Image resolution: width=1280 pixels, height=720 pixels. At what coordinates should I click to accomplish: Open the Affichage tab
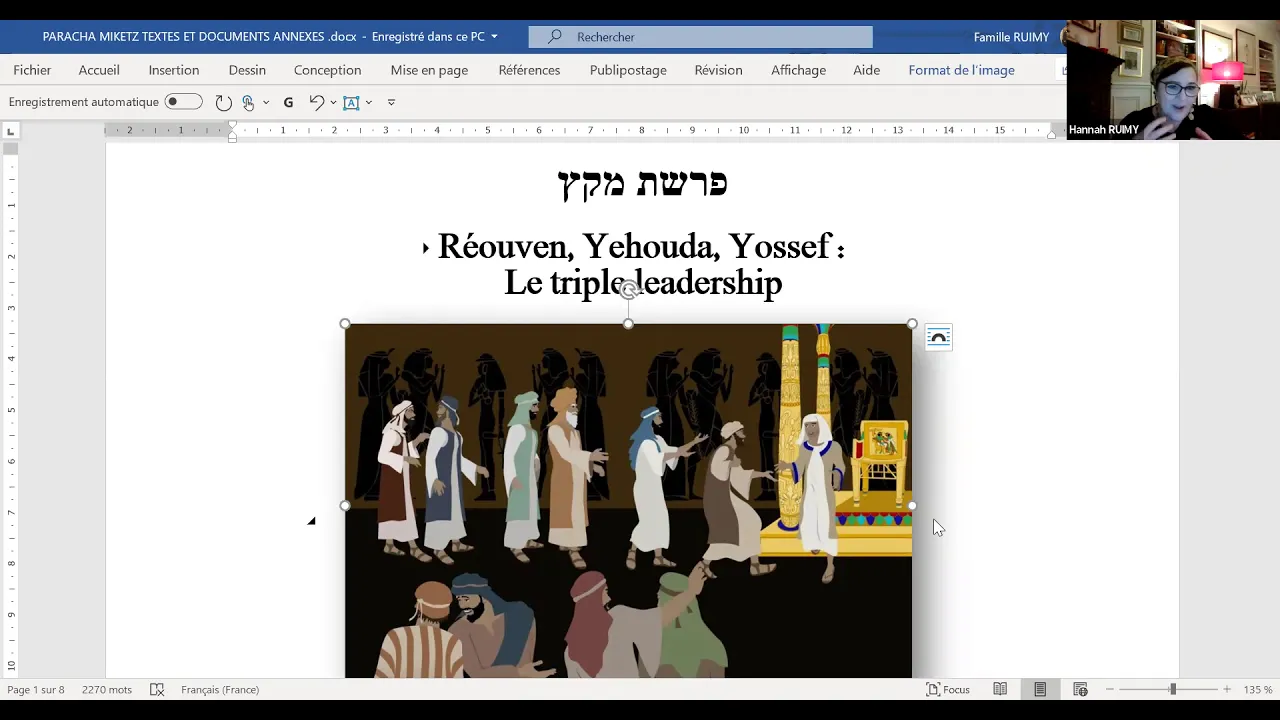798,70
